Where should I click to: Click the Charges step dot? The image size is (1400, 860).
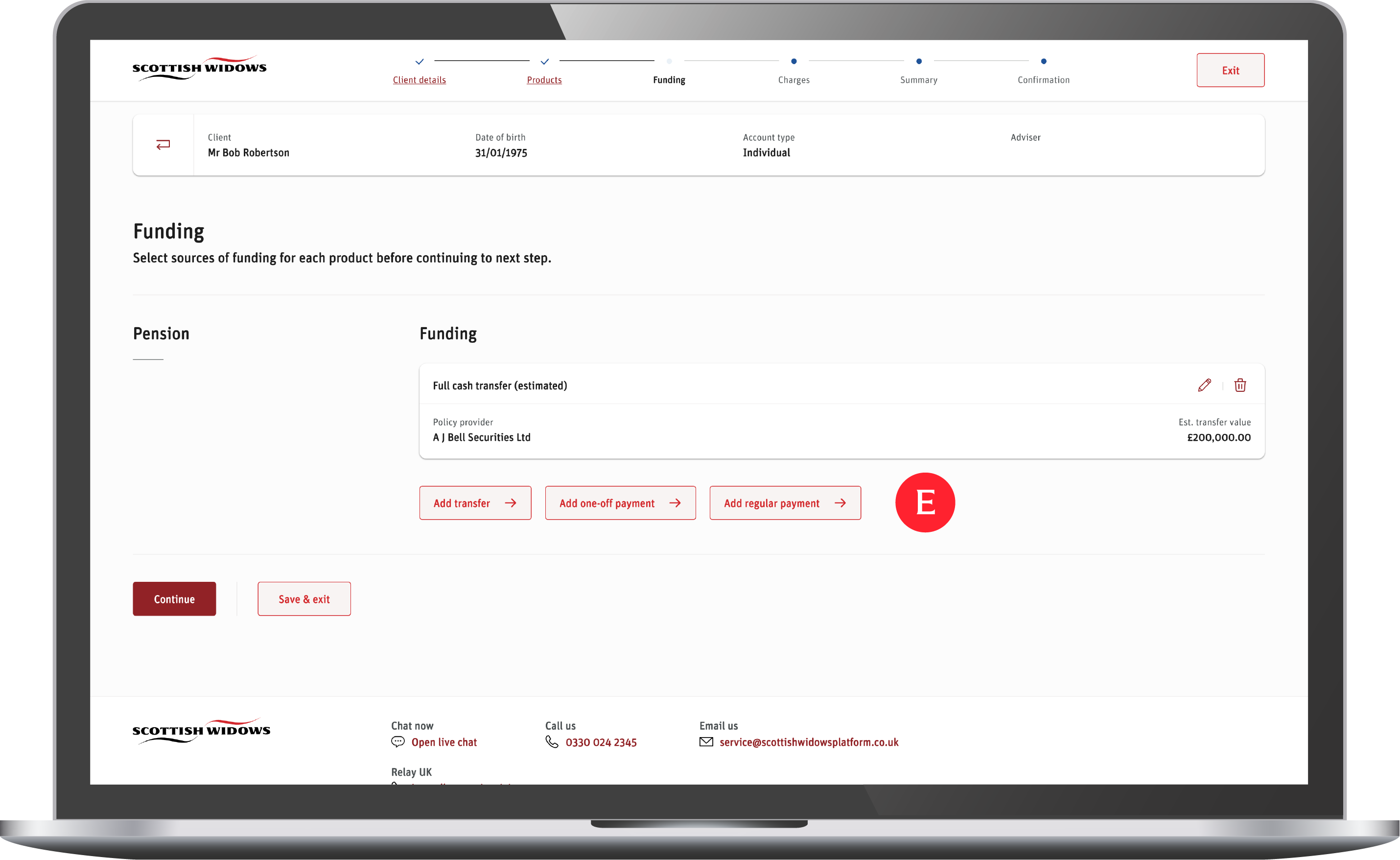[x=793, y=61]
